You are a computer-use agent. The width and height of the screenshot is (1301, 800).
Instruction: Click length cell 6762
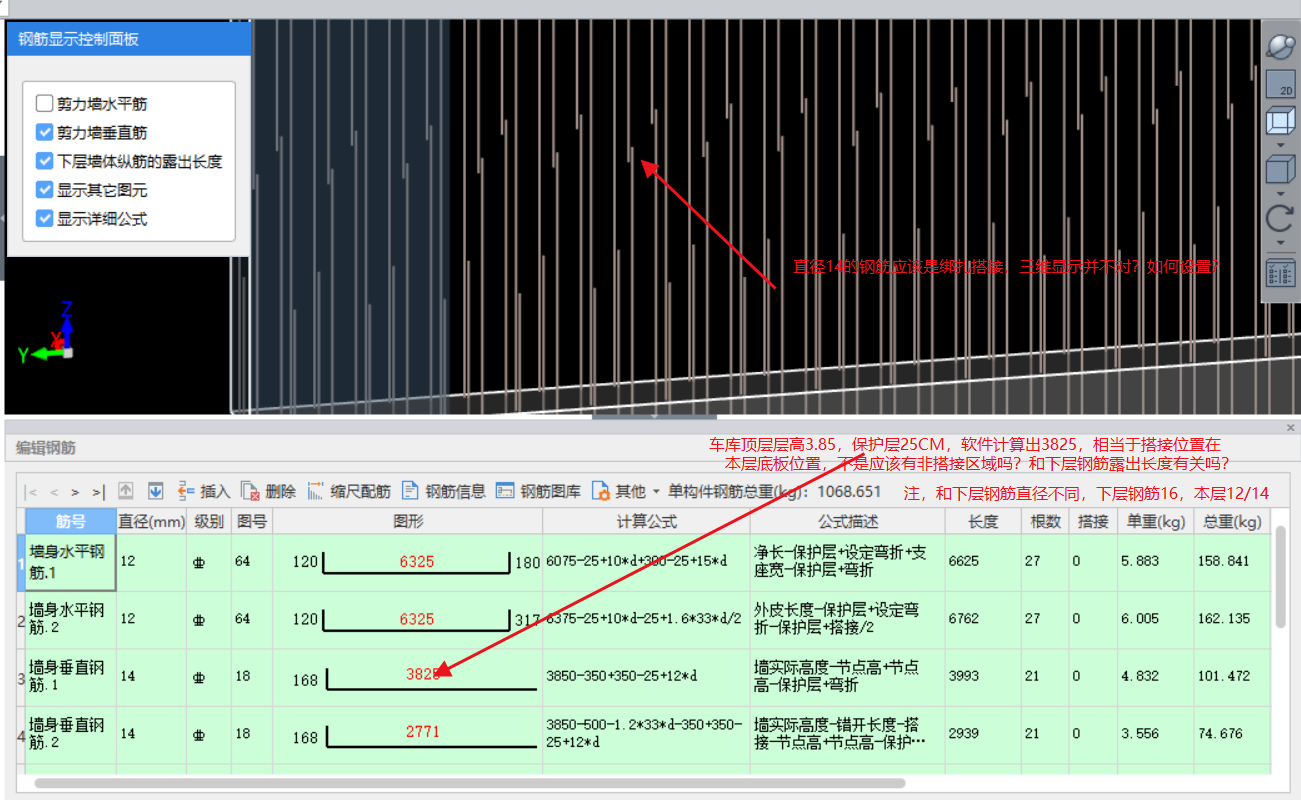tap(983, 619)
